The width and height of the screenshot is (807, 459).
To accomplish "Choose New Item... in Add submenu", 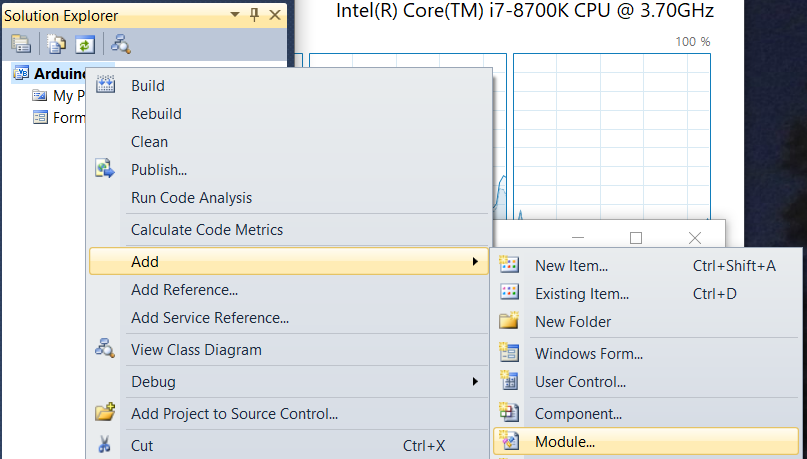I will click(646, 266).
